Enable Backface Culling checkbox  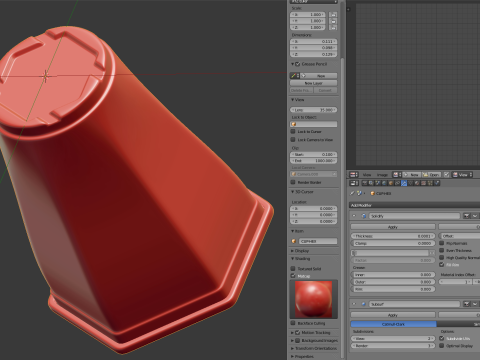[x=293, y=323]
